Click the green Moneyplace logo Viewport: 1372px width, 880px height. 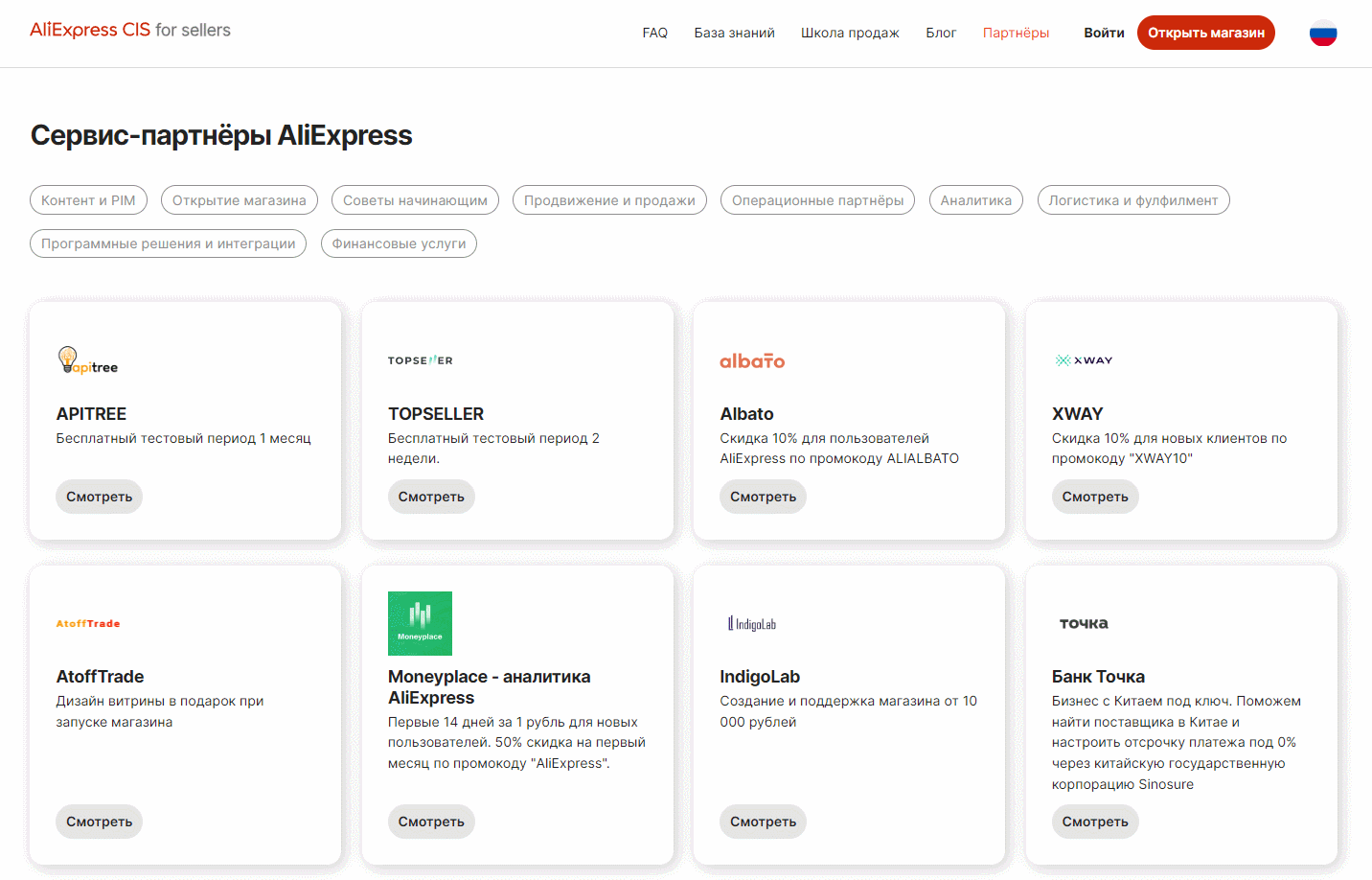[x=420, y=623]
